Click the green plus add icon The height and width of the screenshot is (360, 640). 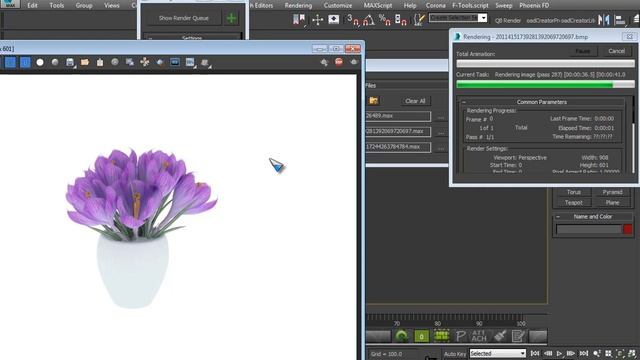coord(231,18)
